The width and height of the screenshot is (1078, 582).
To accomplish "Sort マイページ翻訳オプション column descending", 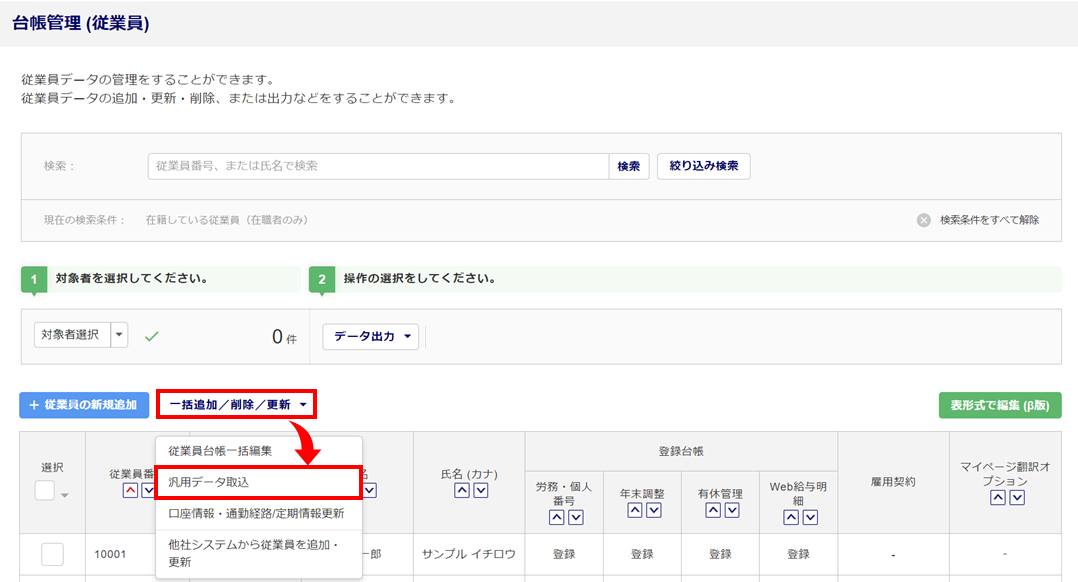I will 1017,497.
